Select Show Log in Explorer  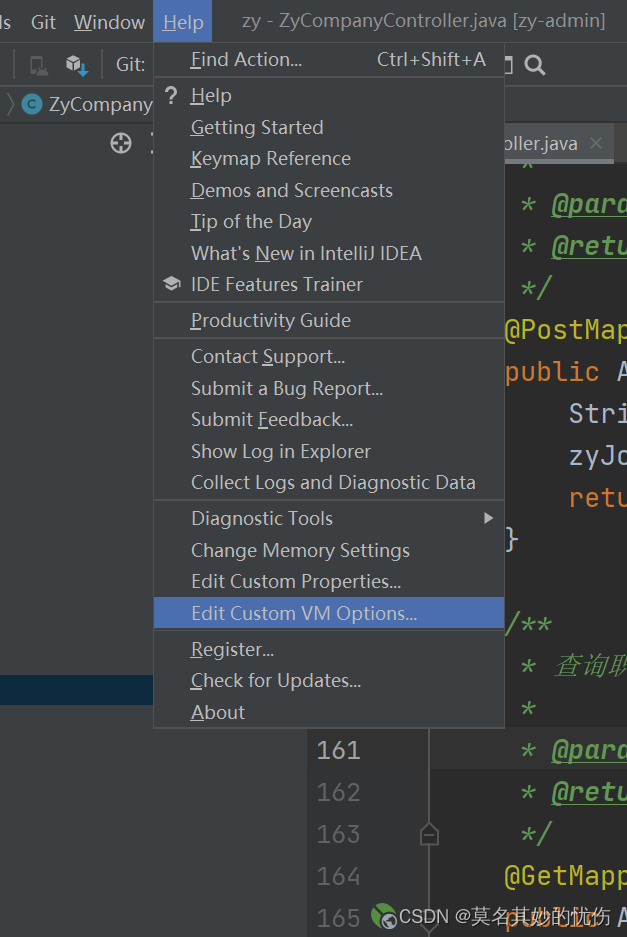click(x=329, y=451)
